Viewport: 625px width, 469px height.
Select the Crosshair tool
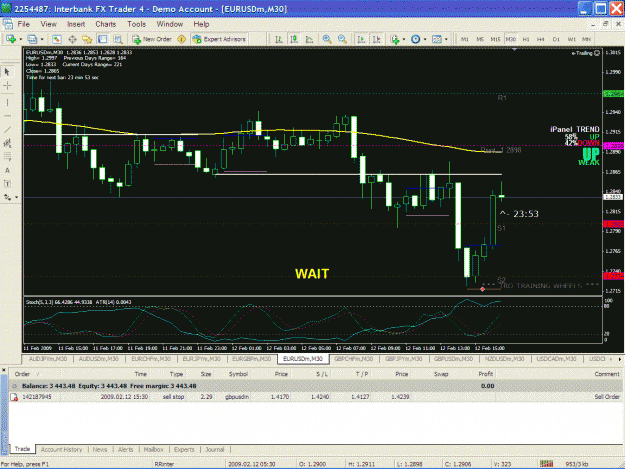coord(7,86)
